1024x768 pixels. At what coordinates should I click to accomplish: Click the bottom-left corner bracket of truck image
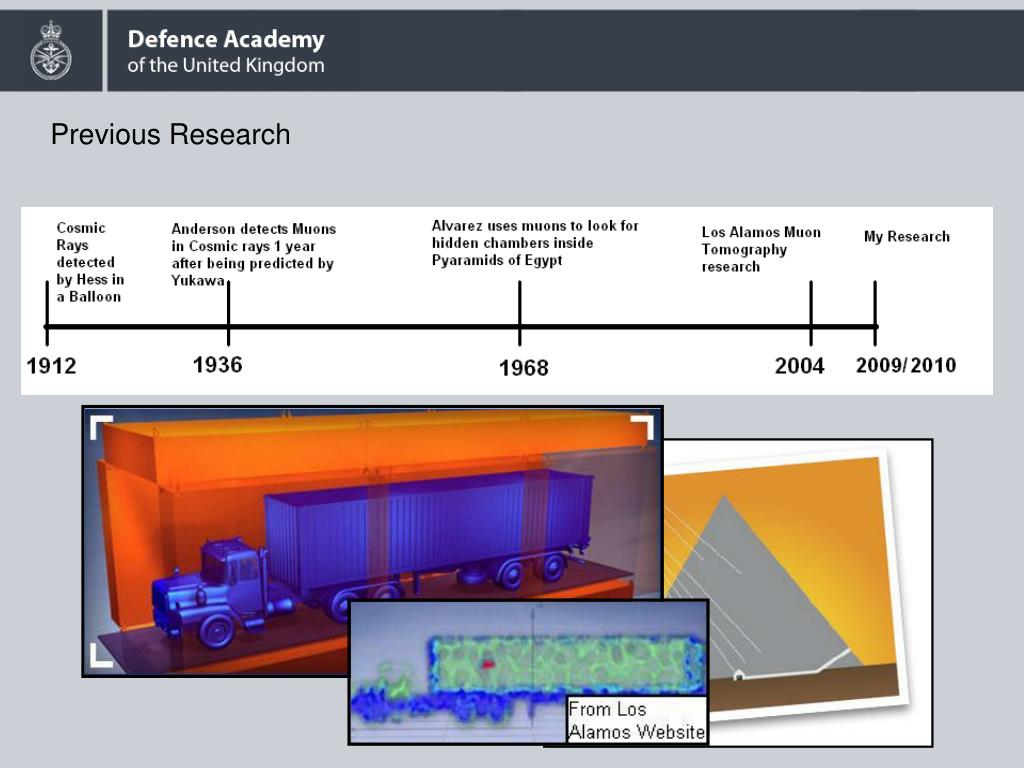click(x=101, y=655)
